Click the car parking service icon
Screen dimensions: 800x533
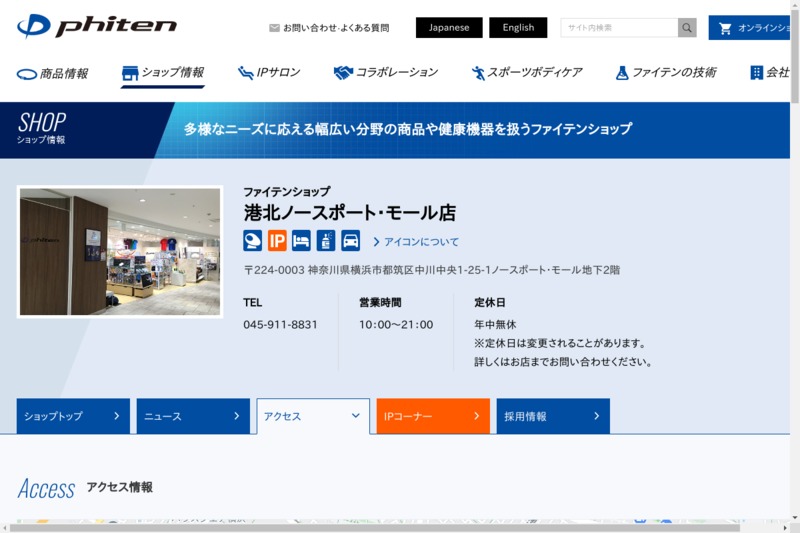coord(351,241)
